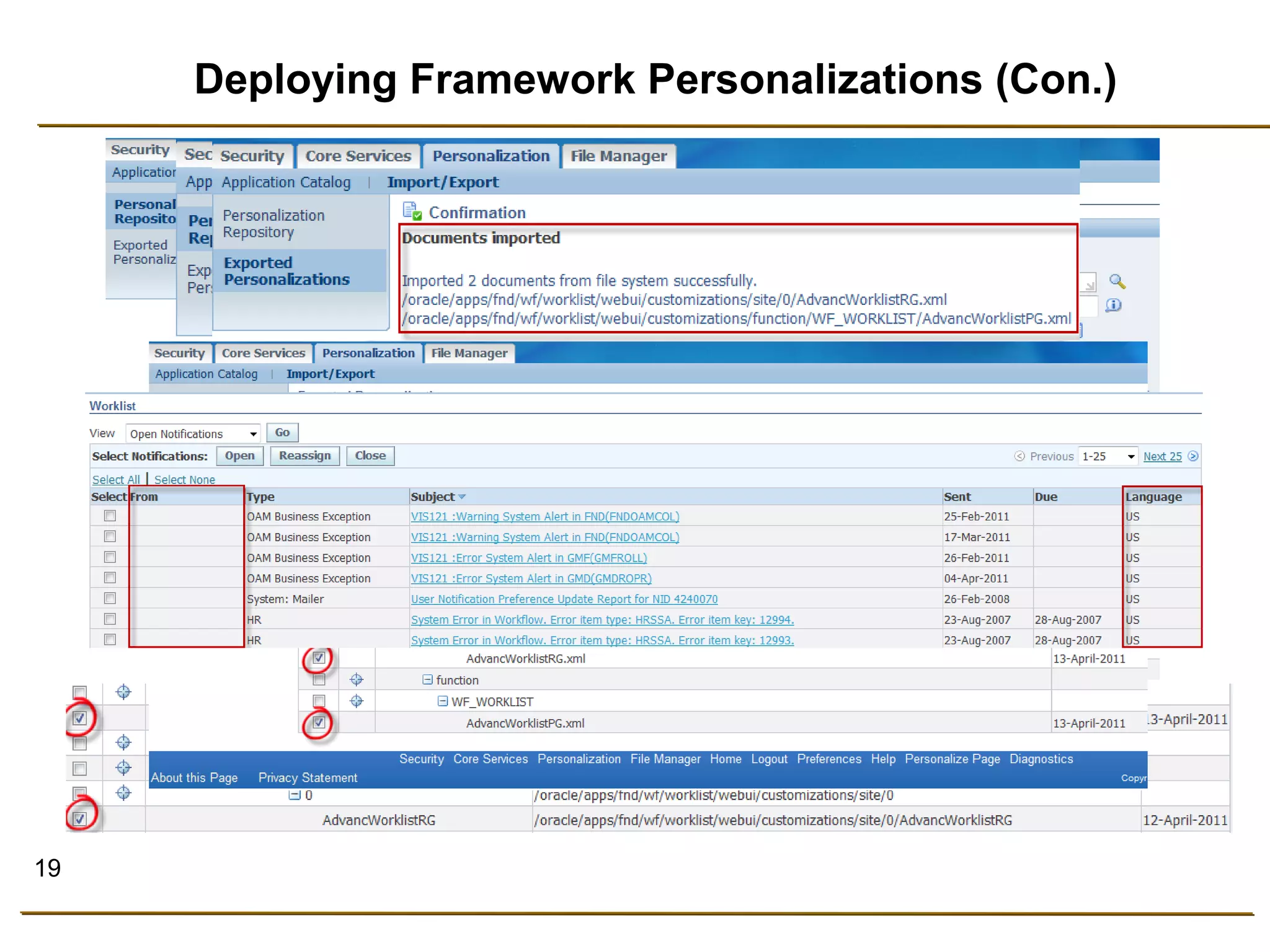Click the Select All link
The image size is (1270, 952).
(116, 480)
